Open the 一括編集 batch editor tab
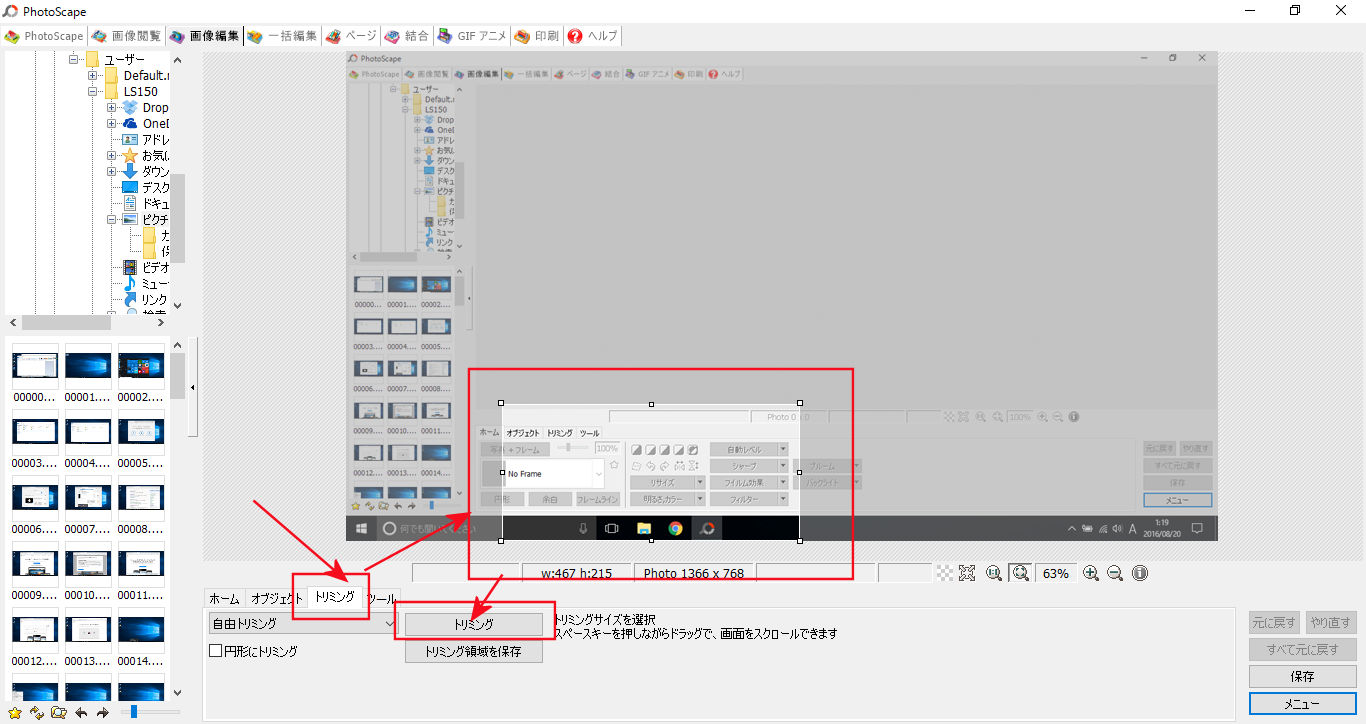This screenshot has width=1366, height=724. [282, 36]
